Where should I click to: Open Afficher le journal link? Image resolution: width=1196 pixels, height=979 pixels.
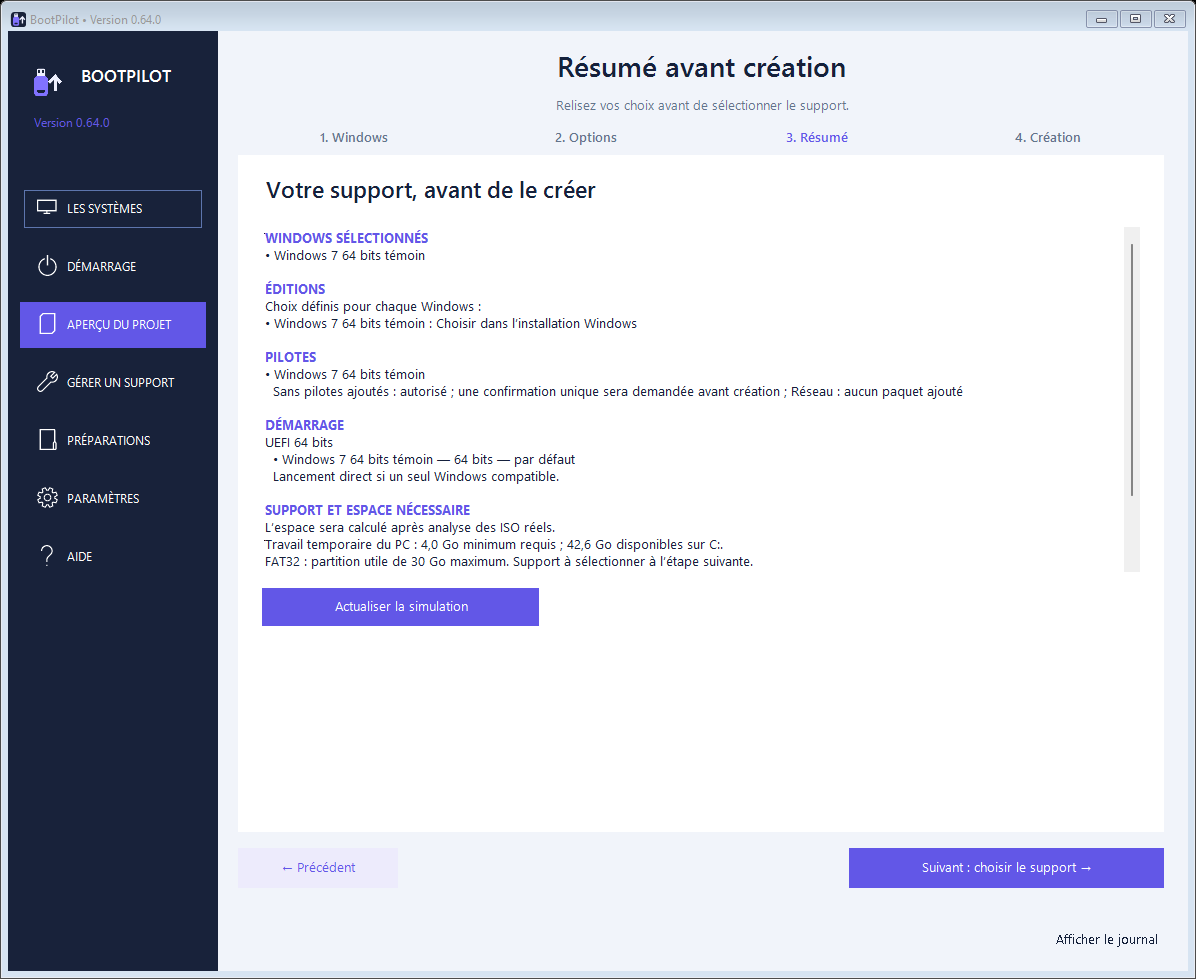pos(1107,939)
